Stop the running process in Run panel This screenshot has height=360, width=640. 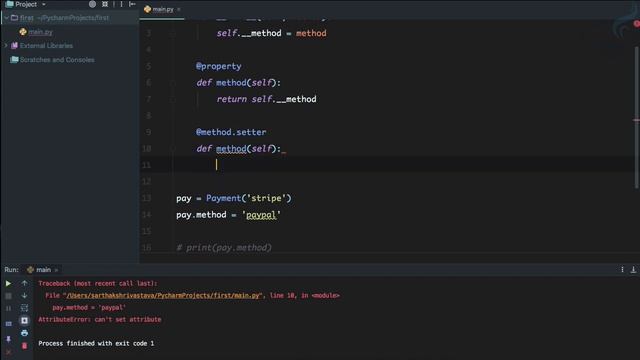point(8,296)
